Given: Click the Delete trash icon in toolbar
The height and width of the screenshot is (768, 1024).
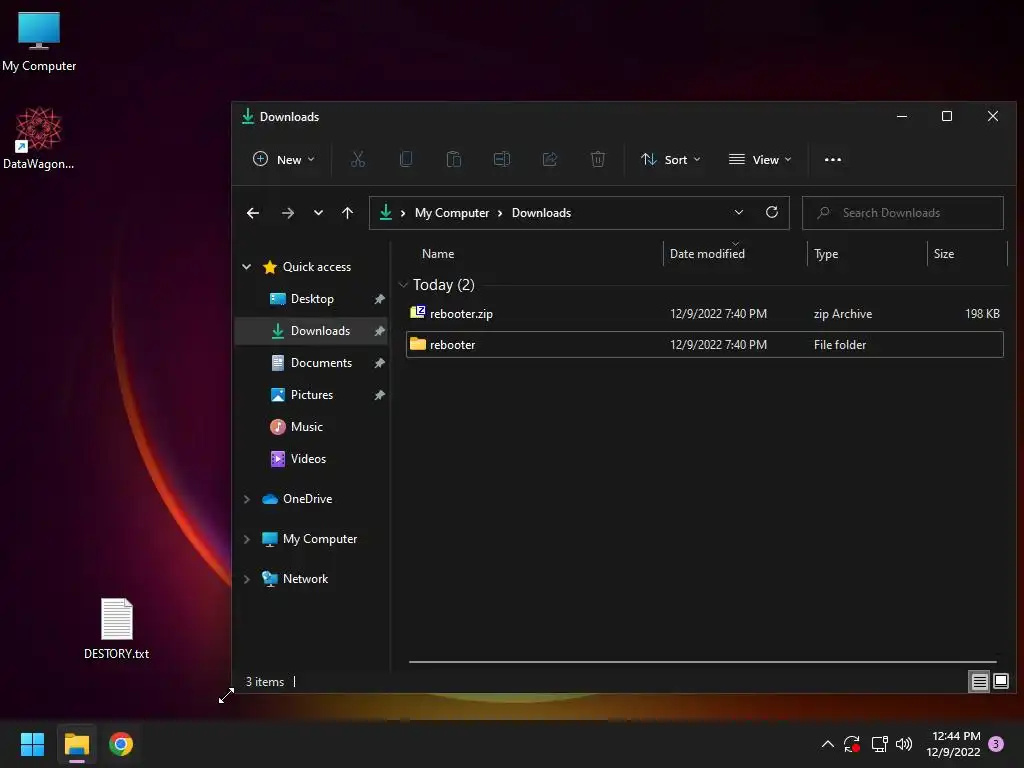Looking at the screenshot, I should tap(598, 159).
